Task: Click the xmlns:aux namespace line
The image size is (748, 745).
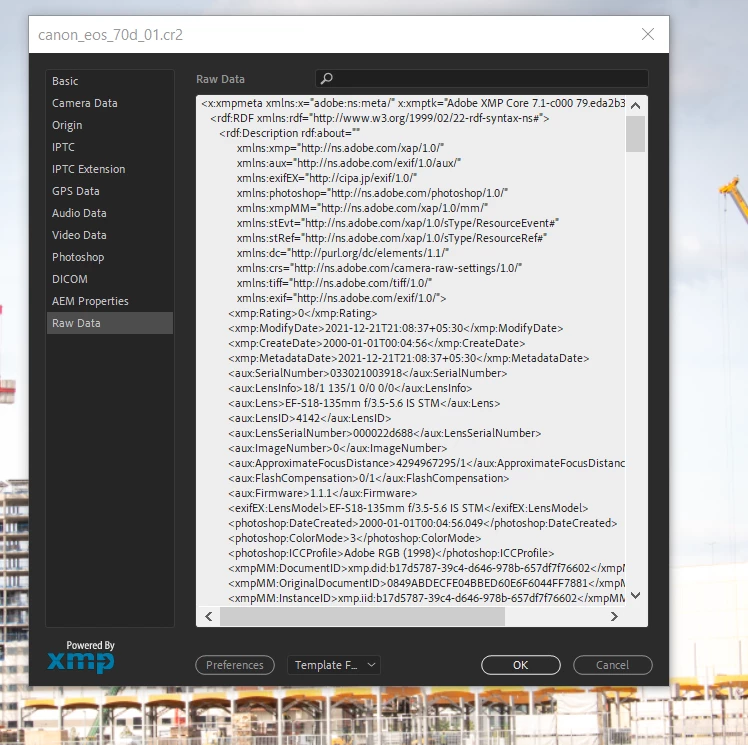Action: (349, 163)
